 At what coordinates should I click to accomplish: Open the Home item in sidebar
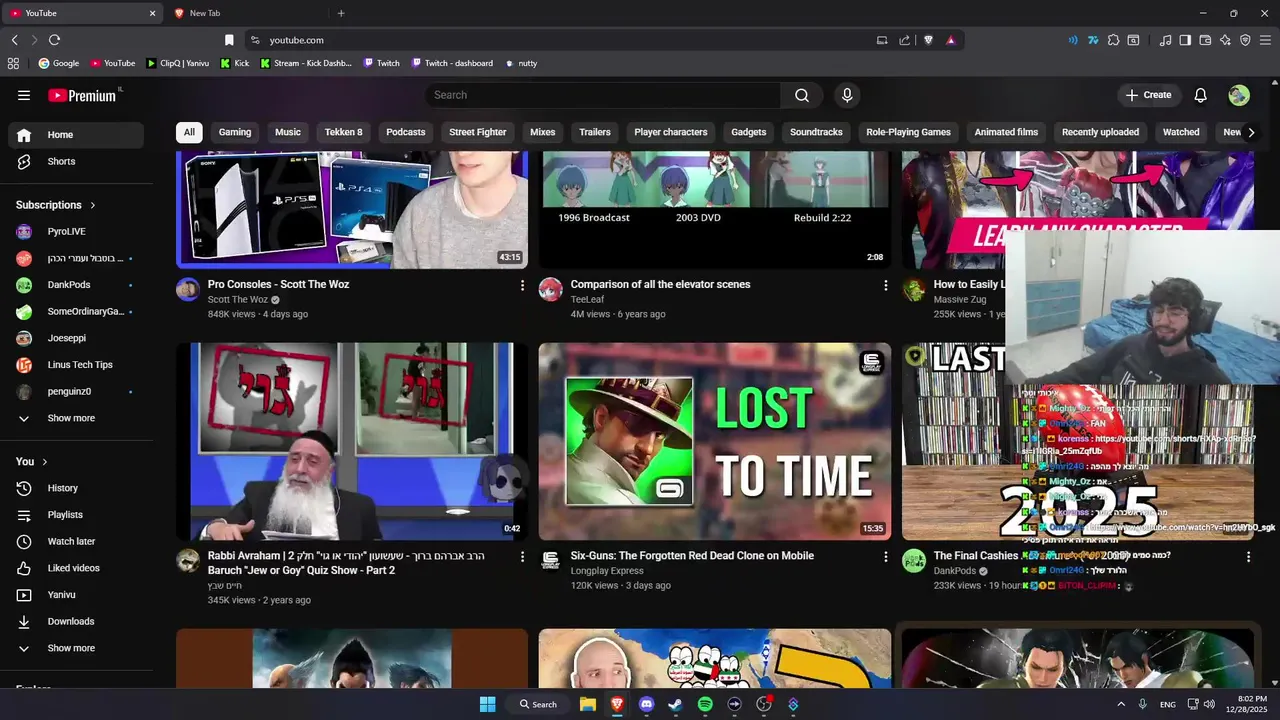(x=76, y=135)
